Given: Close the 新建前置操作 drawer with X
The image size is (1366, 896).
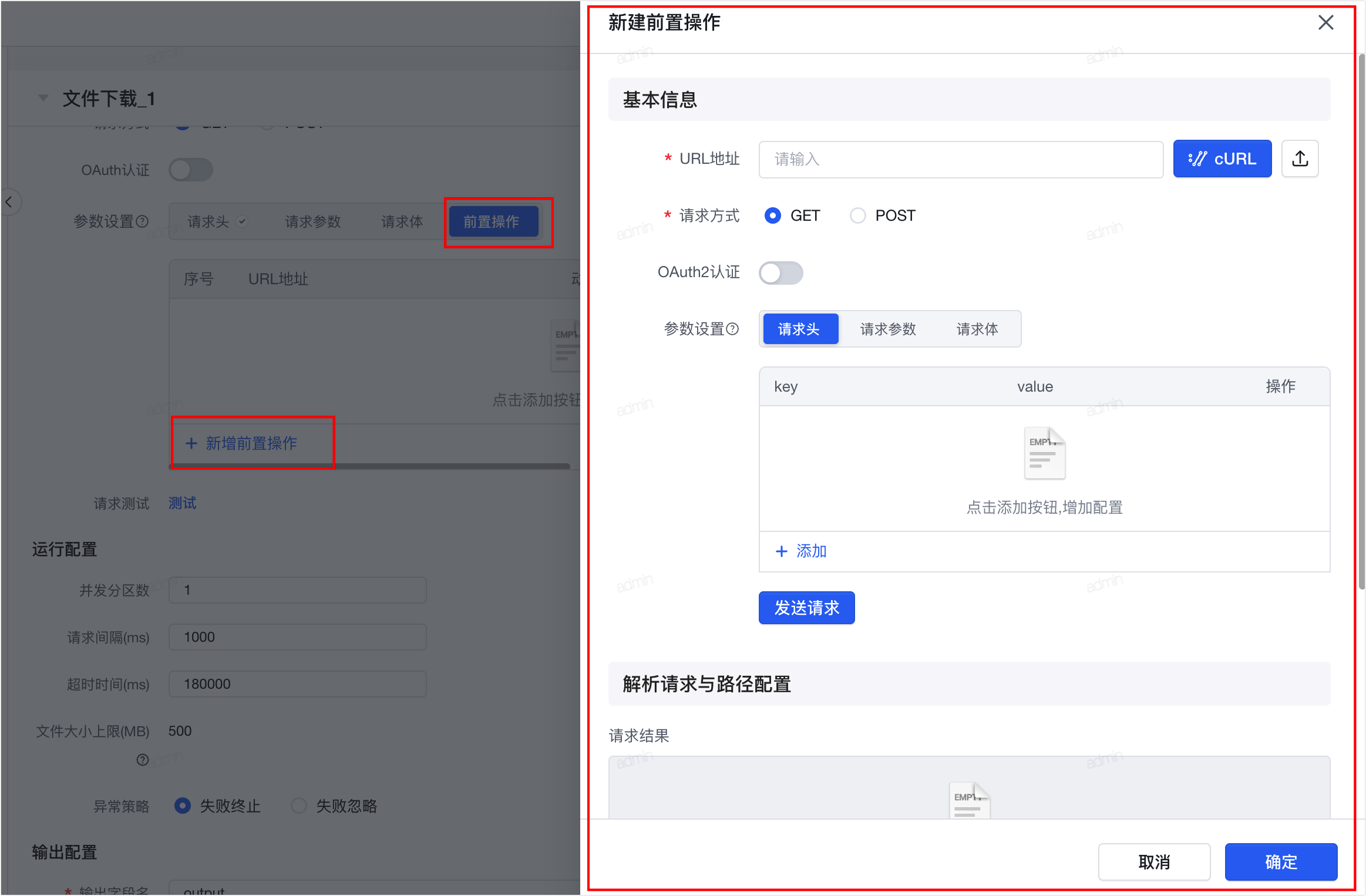Looking at the screenshot, I should coord(1325,22).
